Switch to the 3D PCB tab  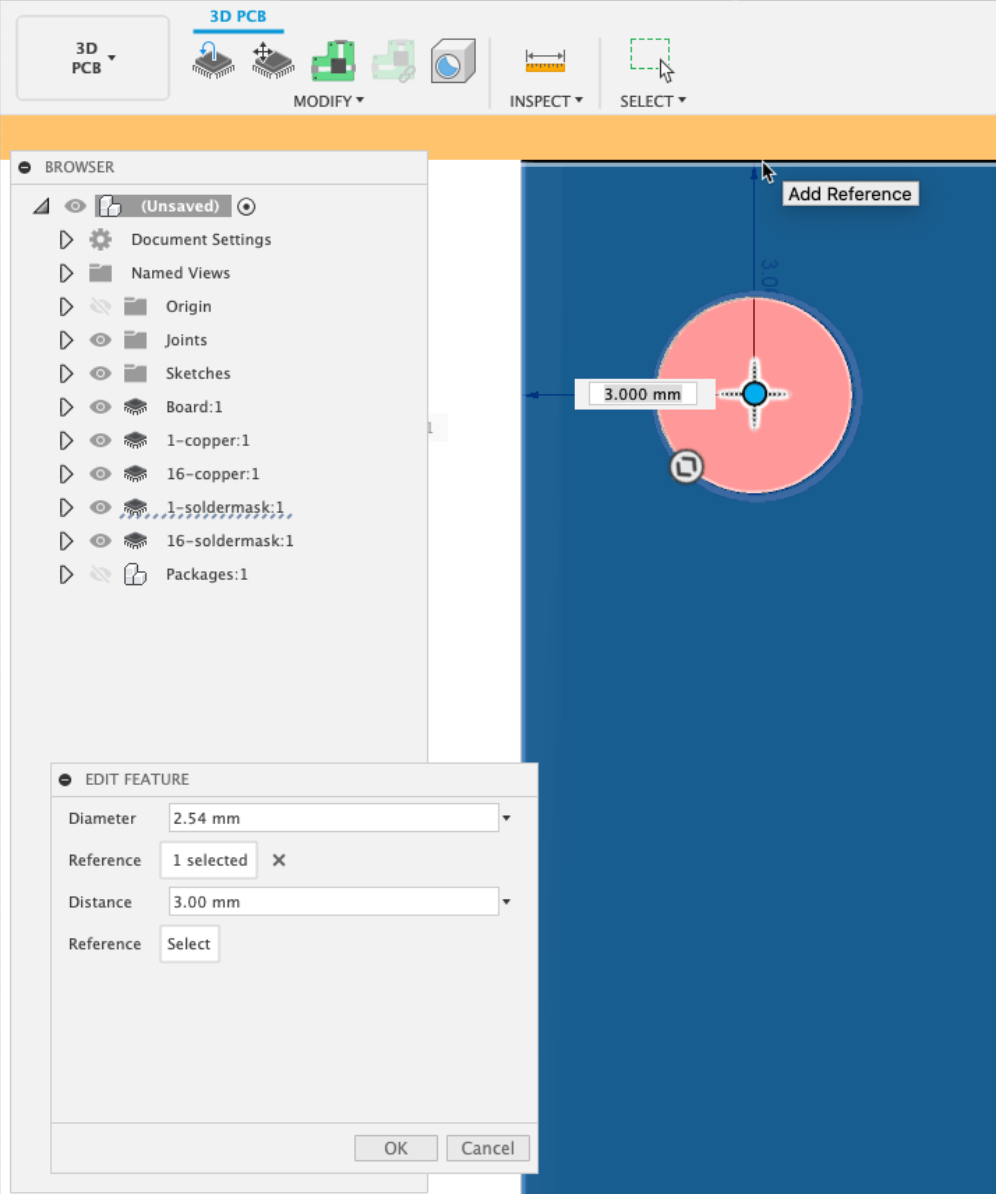238,16
